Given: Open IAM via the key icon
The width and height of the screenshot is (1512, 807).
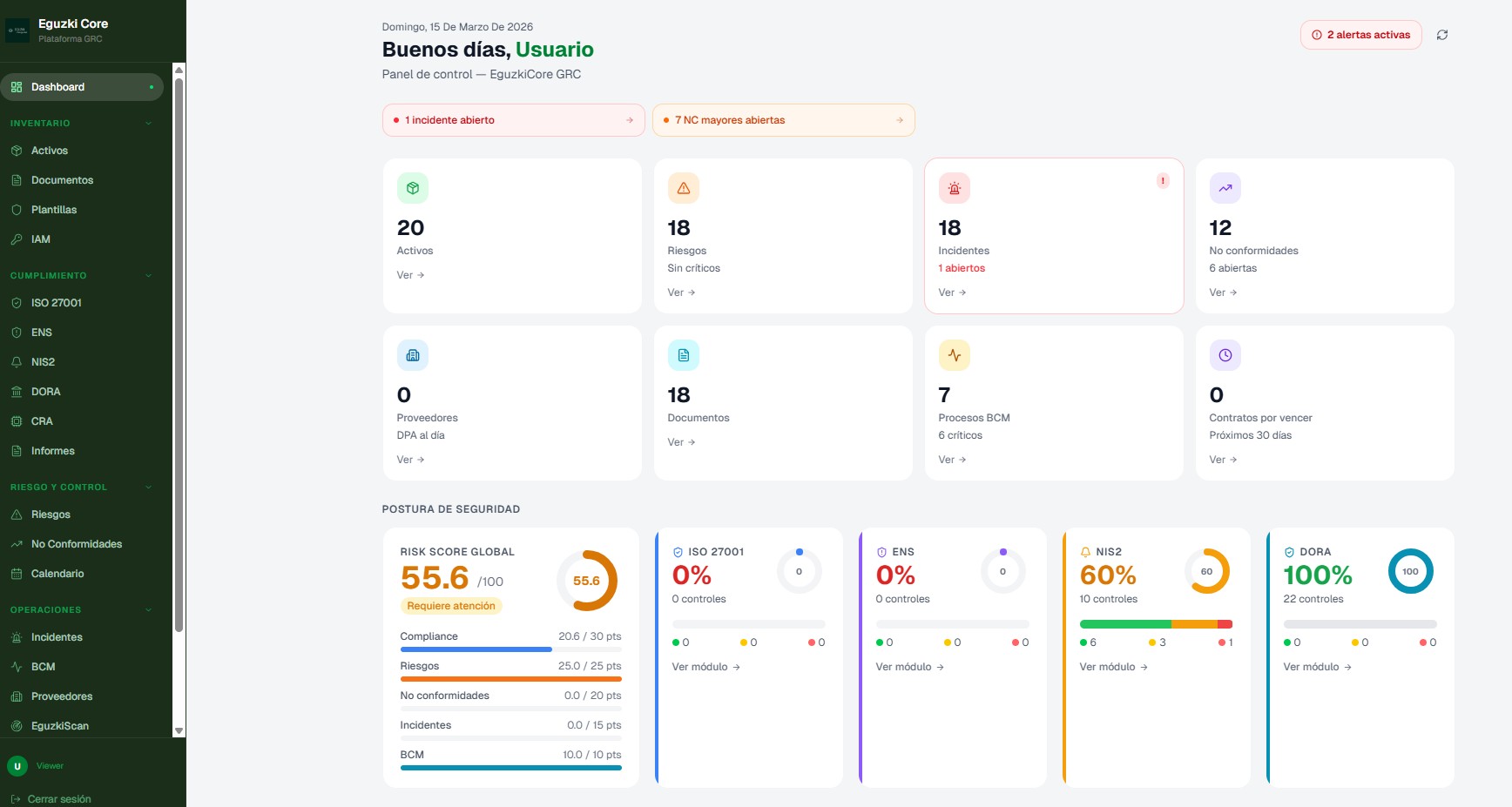Looking at the screenshot, I should (x=17, y=239).
